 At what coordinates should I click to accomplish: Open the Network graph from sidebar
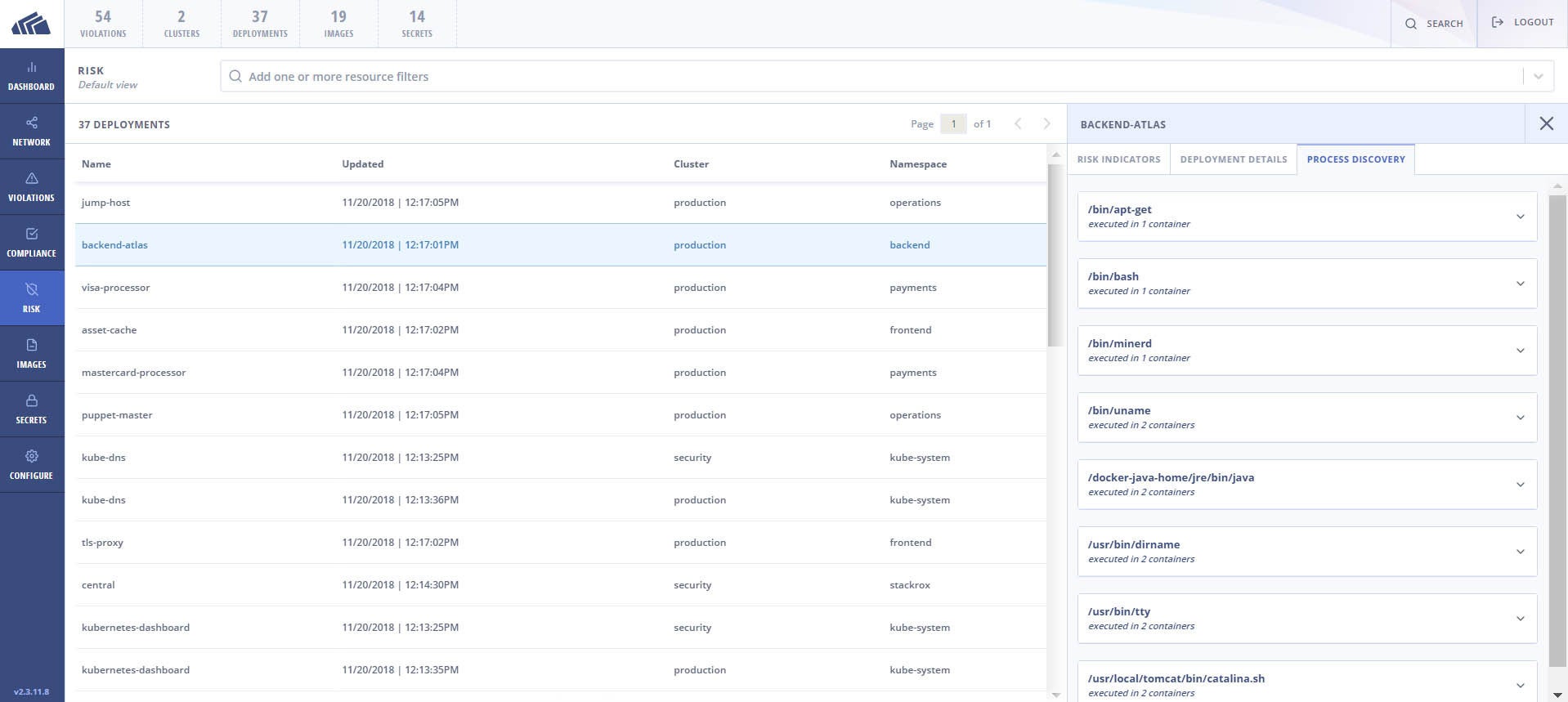tap(32, 132)
